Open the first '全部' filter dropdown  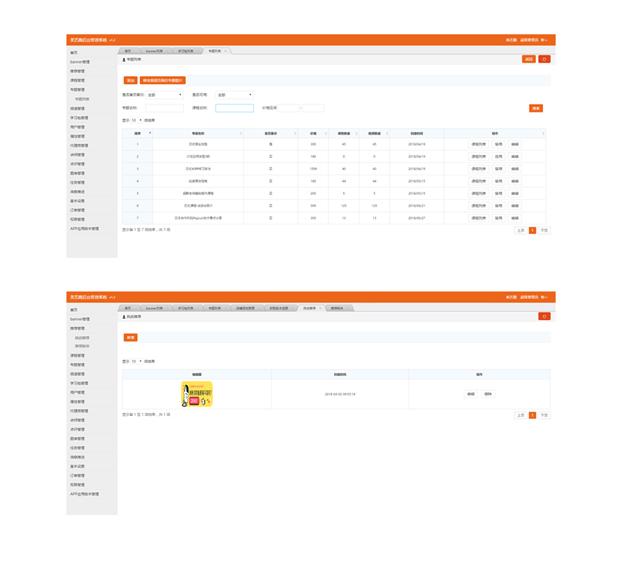pyautogui.click(x=164, y=95)
